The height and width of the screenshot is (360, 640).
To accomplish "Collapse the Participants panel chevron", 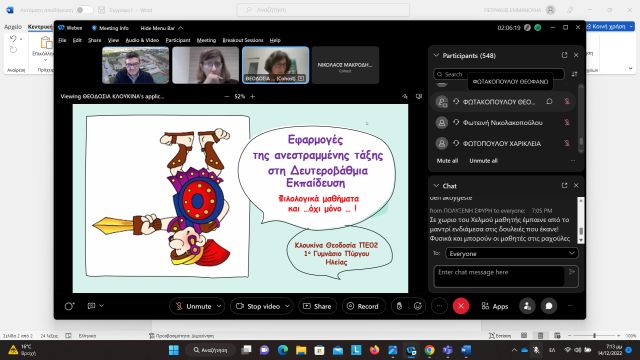I will [436, 55].
